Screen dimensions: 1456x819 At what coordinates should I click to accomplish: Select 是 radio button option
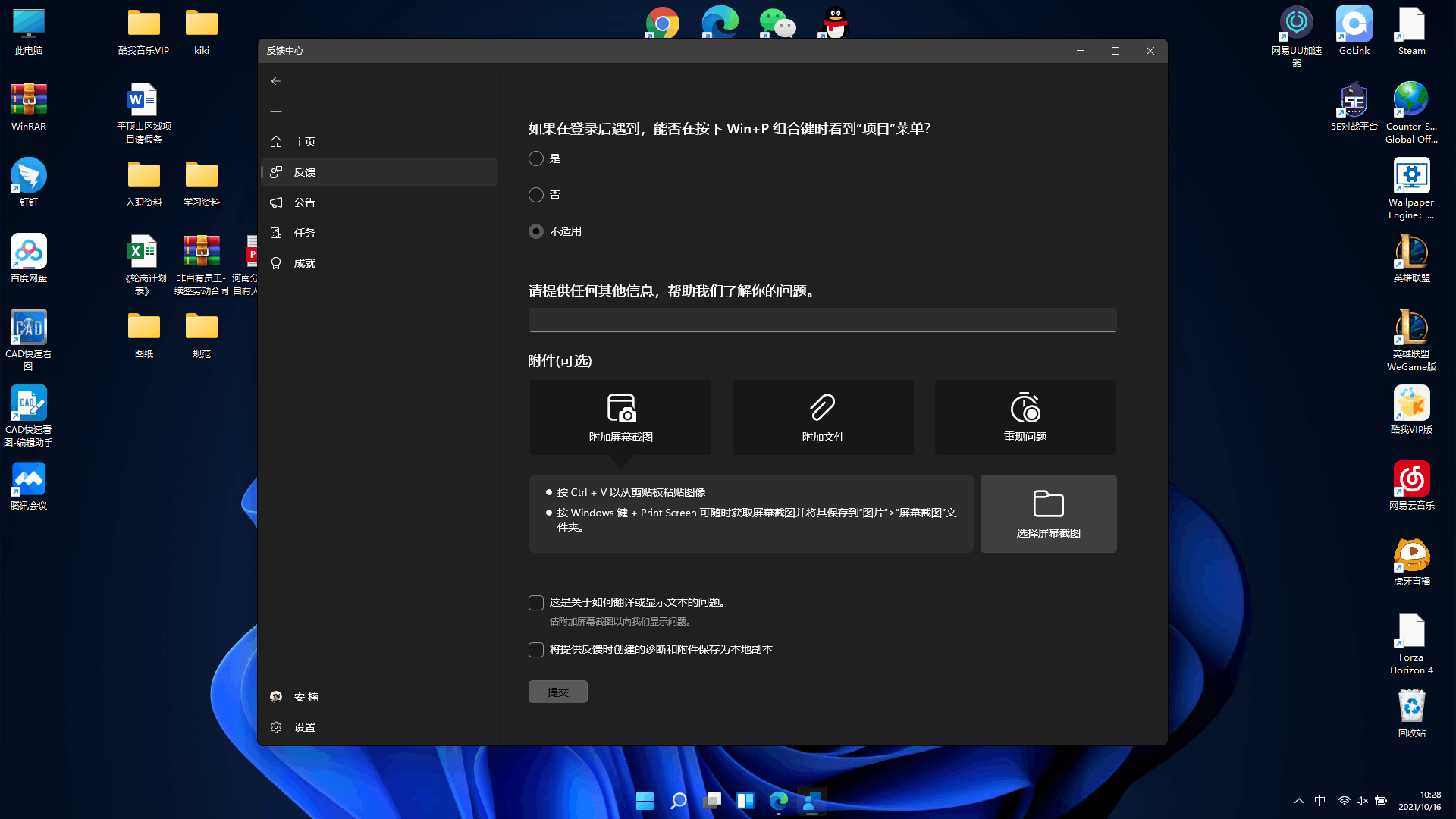(536, 158)
